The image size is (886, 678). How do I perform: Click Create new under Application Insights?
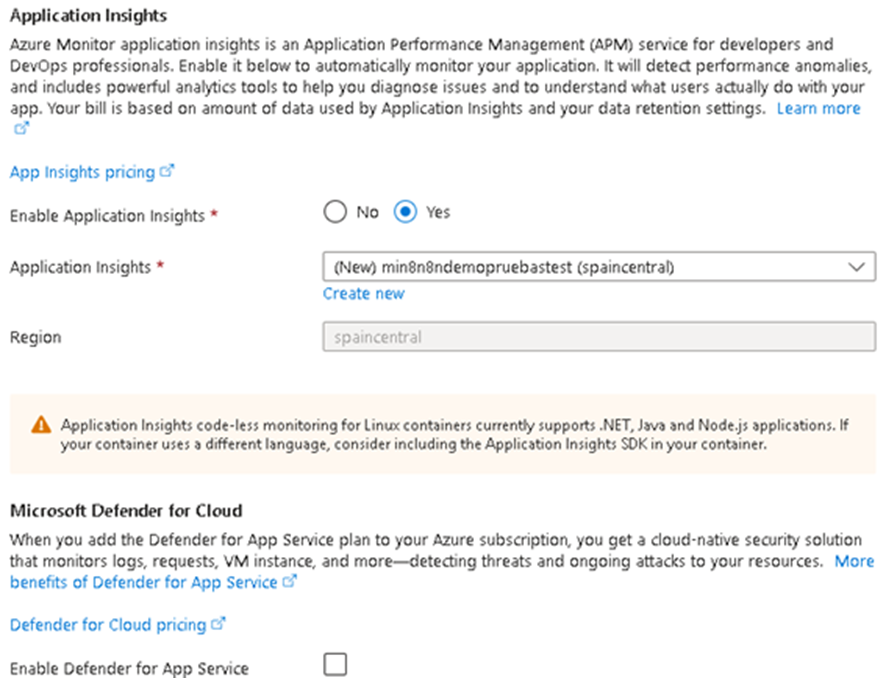click(x=363, y=293)
